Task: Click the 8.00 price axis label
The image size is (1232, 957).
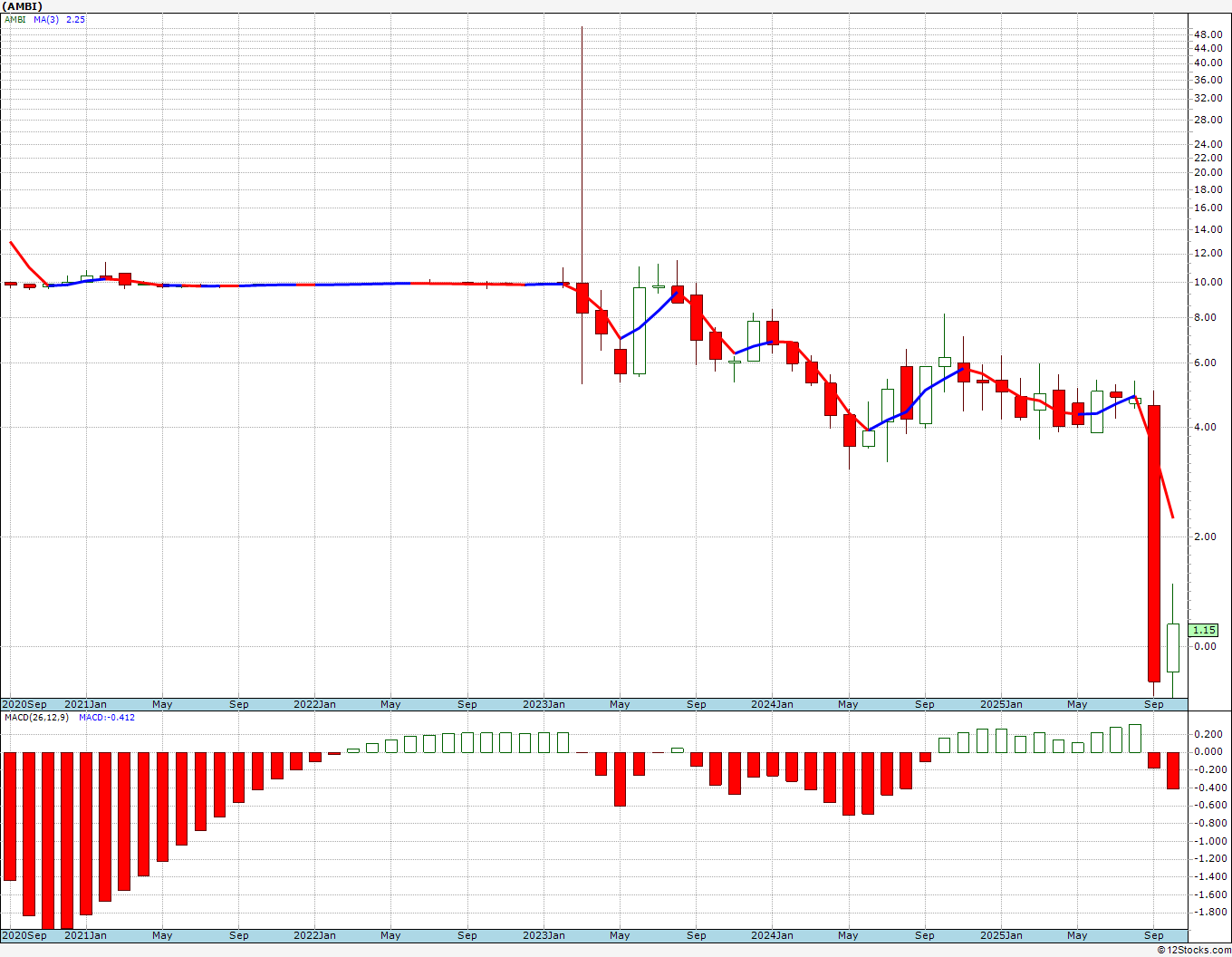Action: pos(1205,317)
